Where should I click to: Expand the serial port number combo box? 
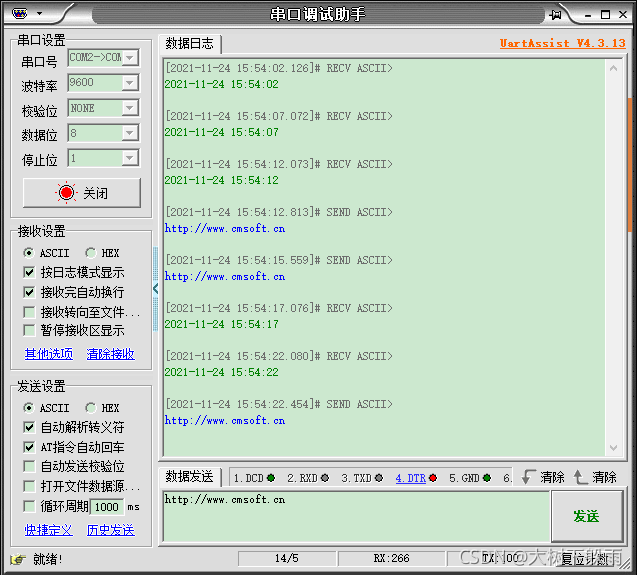pos(130,58)
